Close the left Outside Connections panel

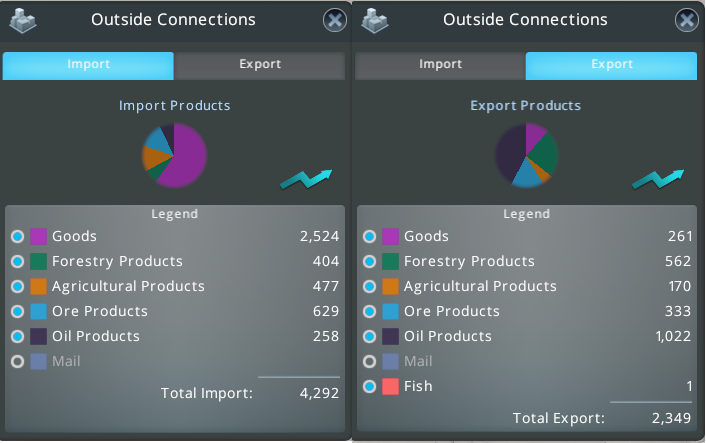point(336,20)
